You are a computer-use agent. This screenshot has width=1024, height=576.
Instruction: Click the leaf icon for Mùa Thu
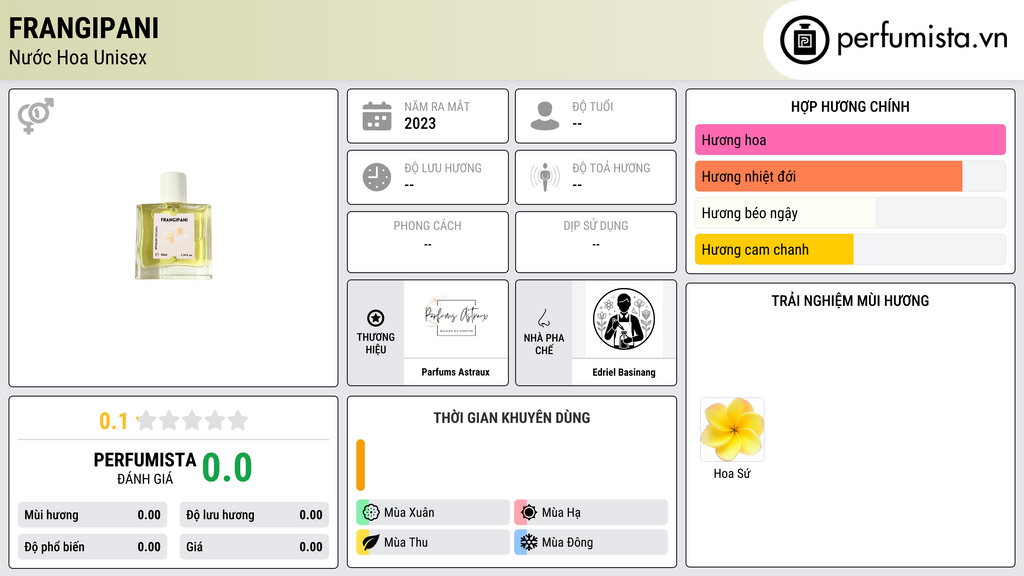tap(371, 542)
